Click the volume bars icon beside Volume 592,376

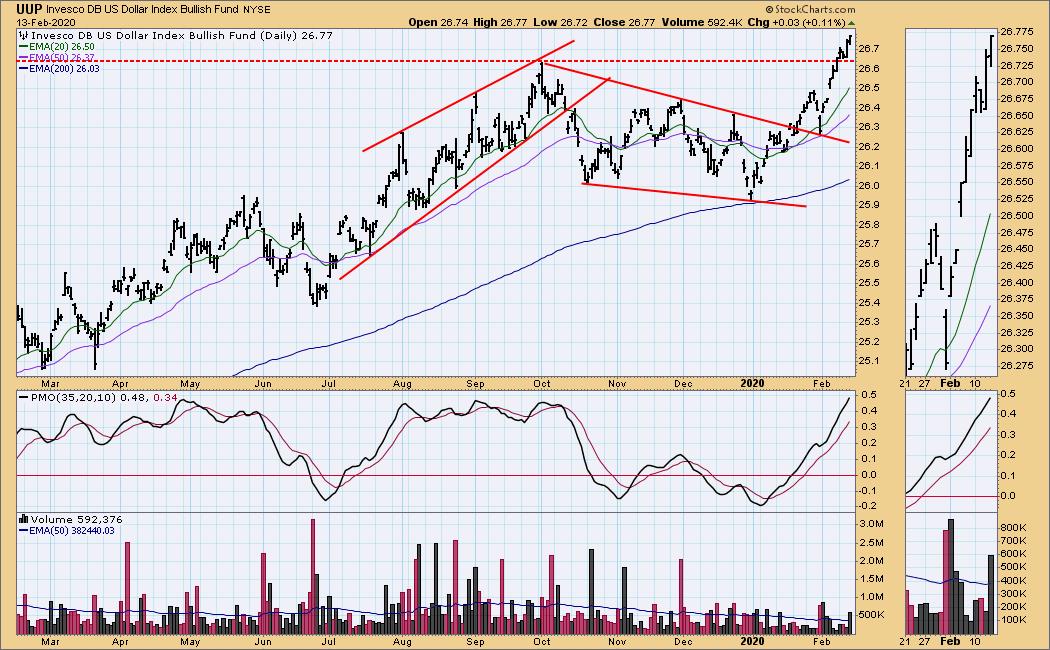tap(23, 519)
